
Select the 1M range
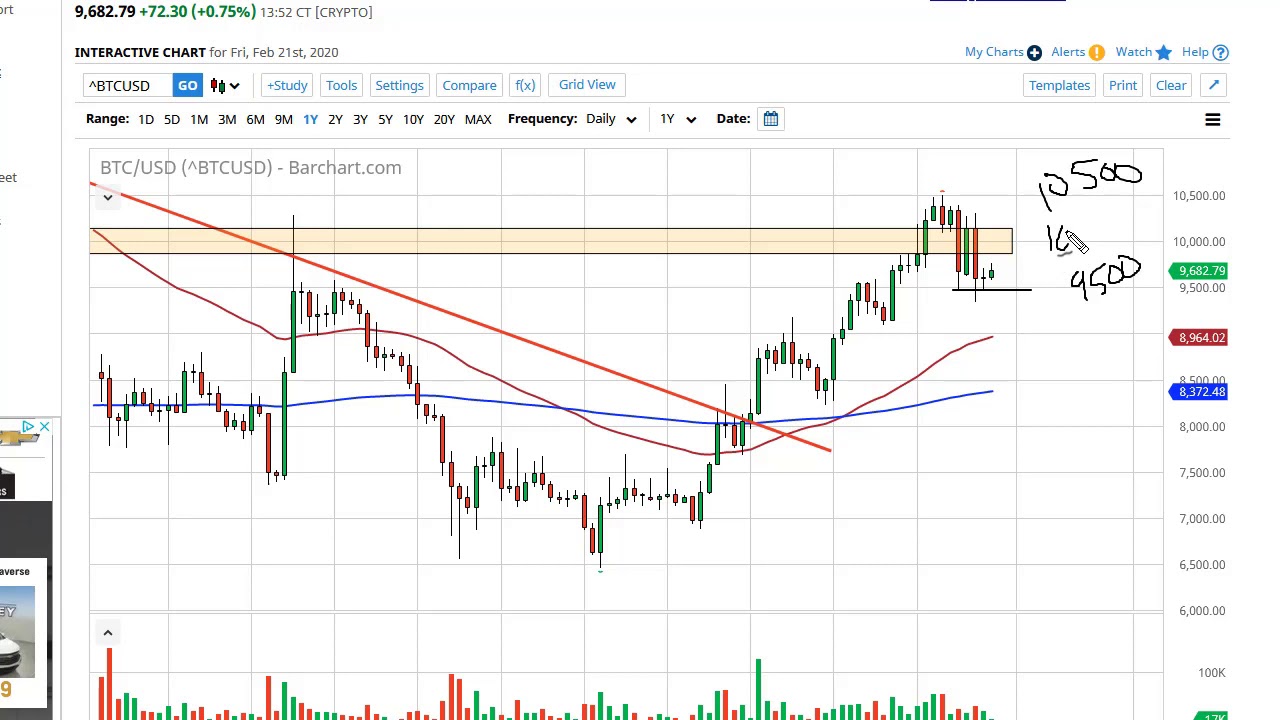[x=199, y=119]
